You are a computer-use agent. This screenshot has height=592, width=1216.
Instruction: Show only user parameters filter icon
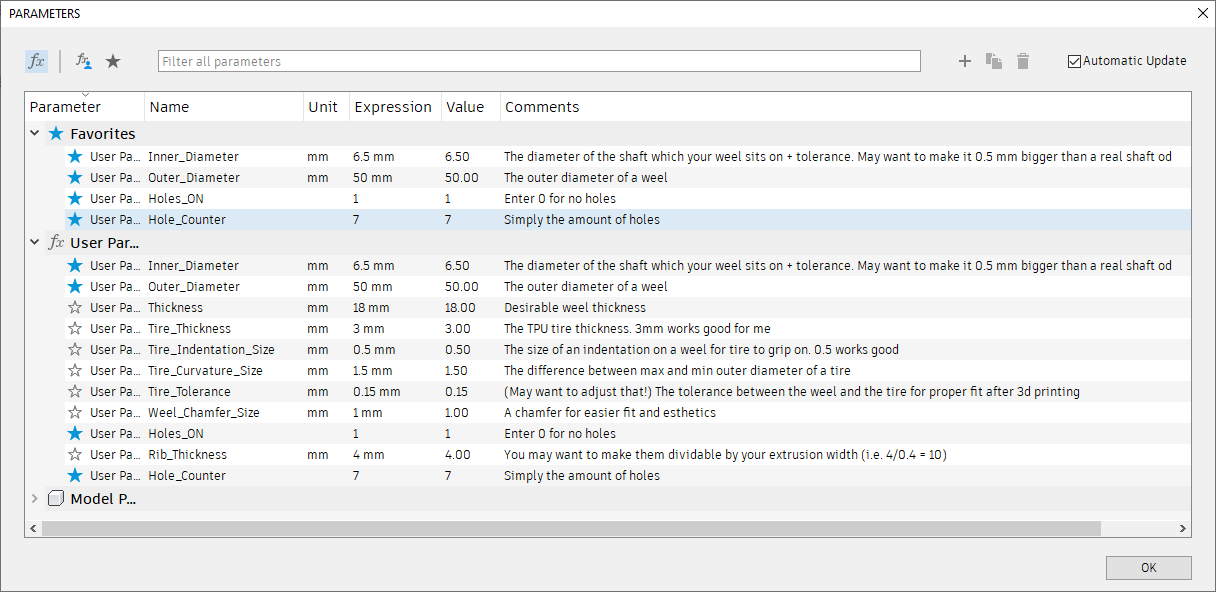84,61
